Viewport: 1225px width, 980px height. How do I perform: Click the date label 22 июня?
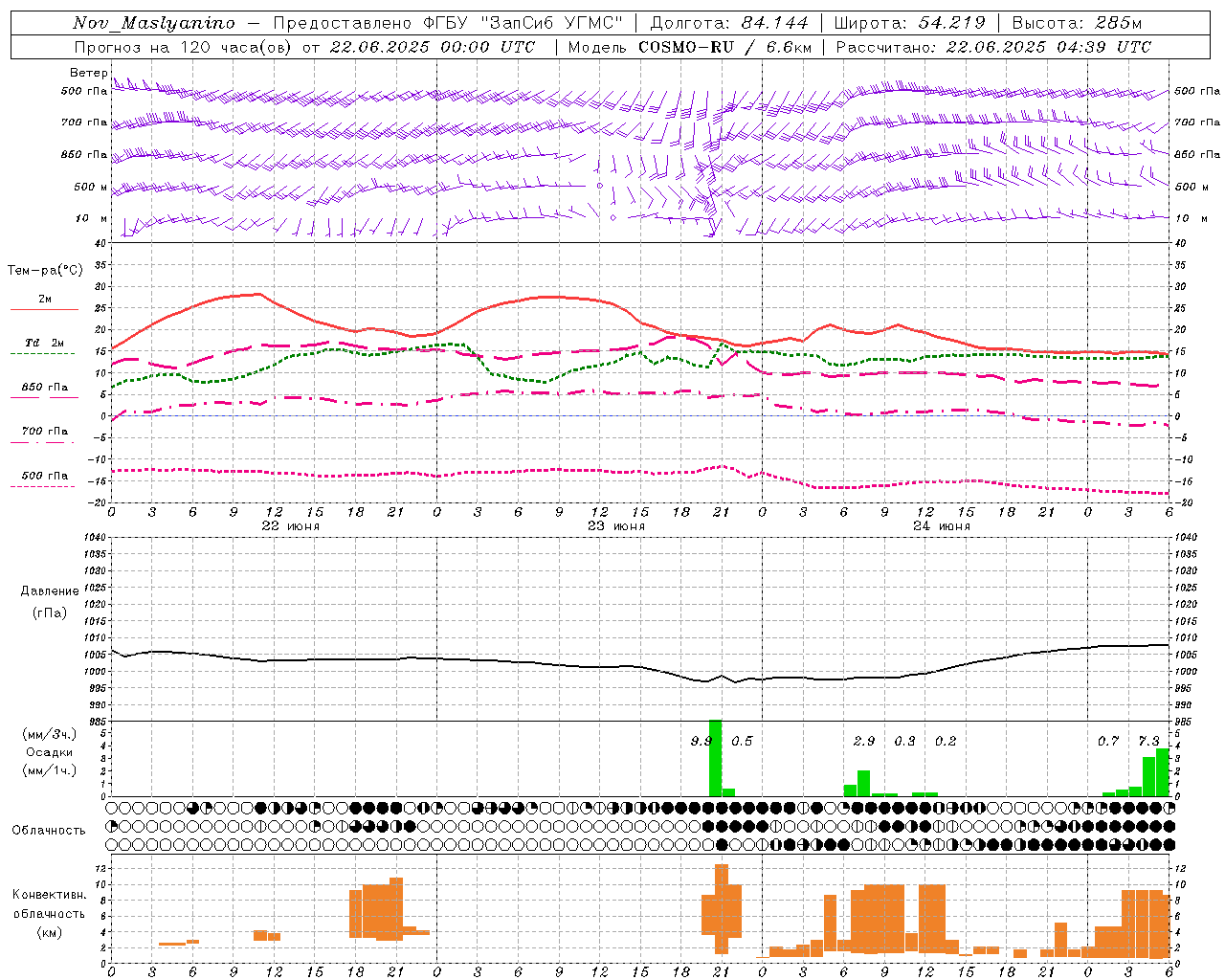(x=291, y=526)
